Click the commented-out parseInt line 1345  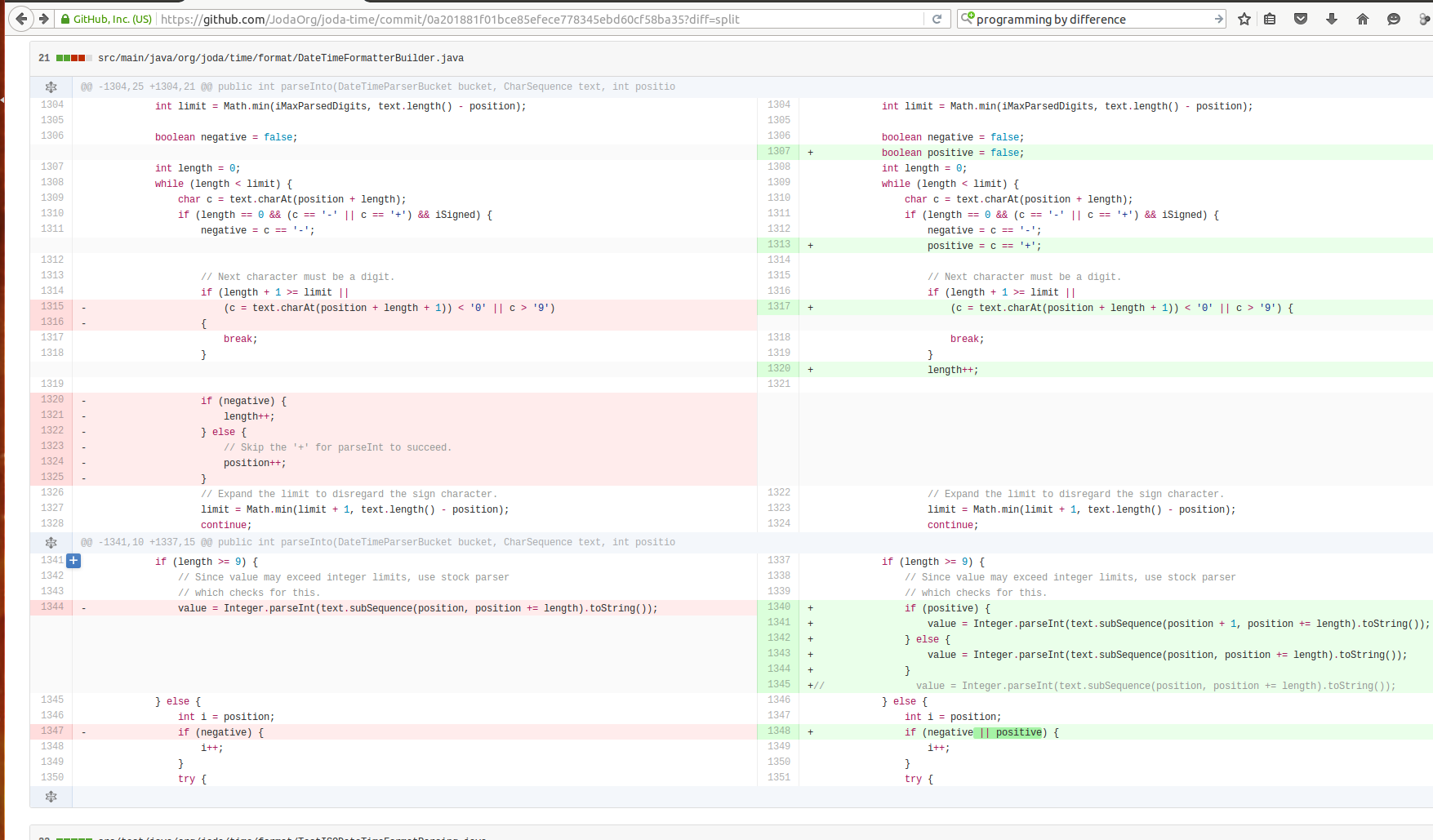pyautogui.click(x=1155, y=686)
